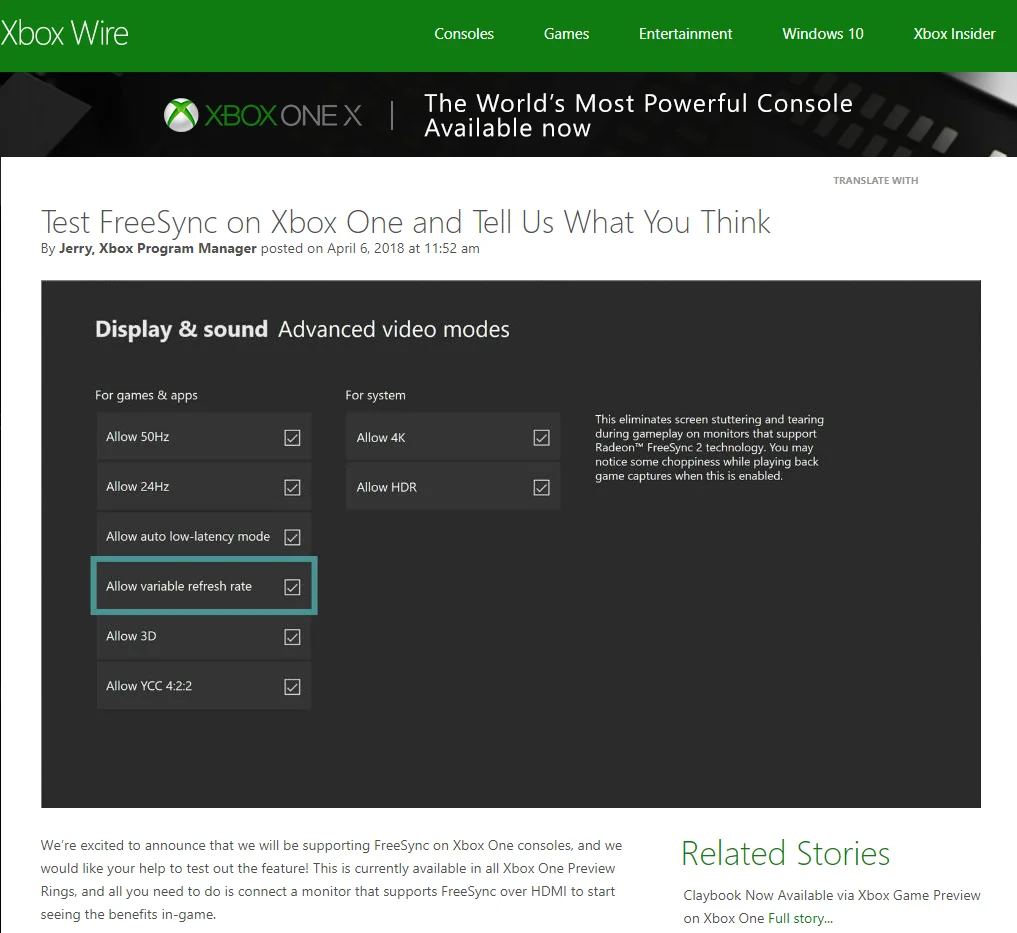Click the Related Stories heading
Screen dimensions: 1017x933
(x=785, y=853)
